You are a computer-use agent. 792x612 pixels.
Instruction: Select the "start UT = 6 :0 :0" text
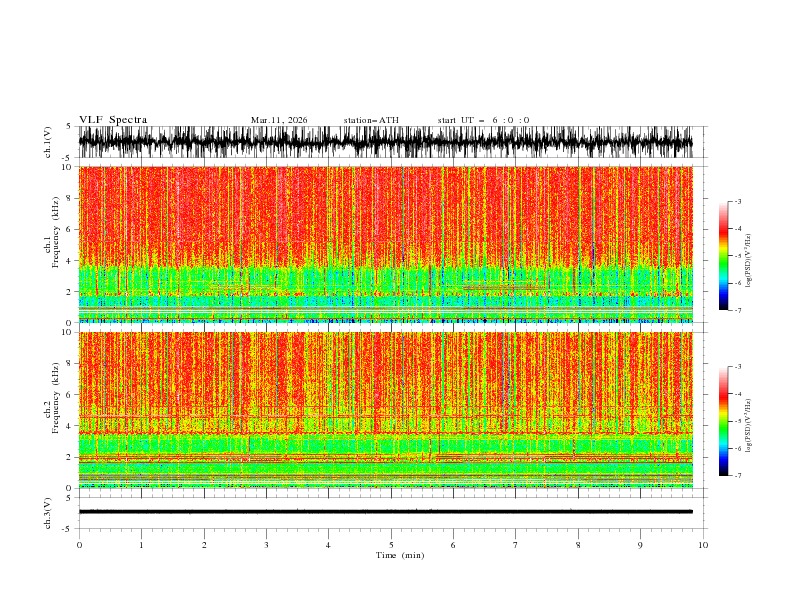483,120
